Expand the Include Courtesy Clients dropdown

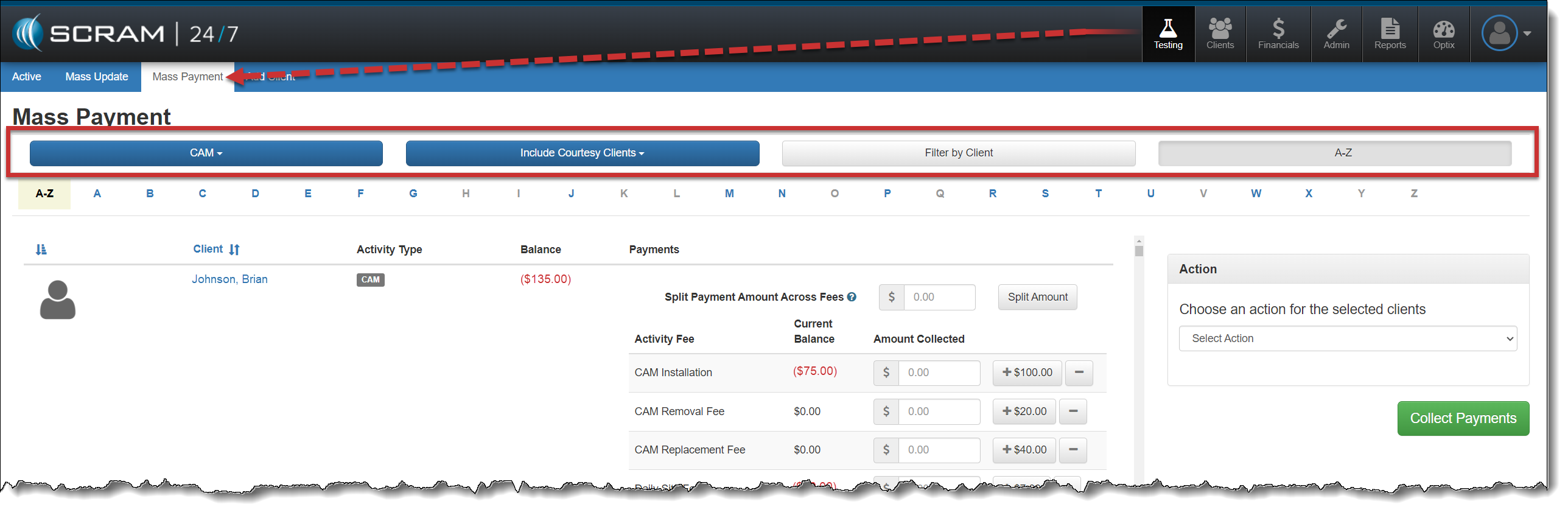(582, 153)
